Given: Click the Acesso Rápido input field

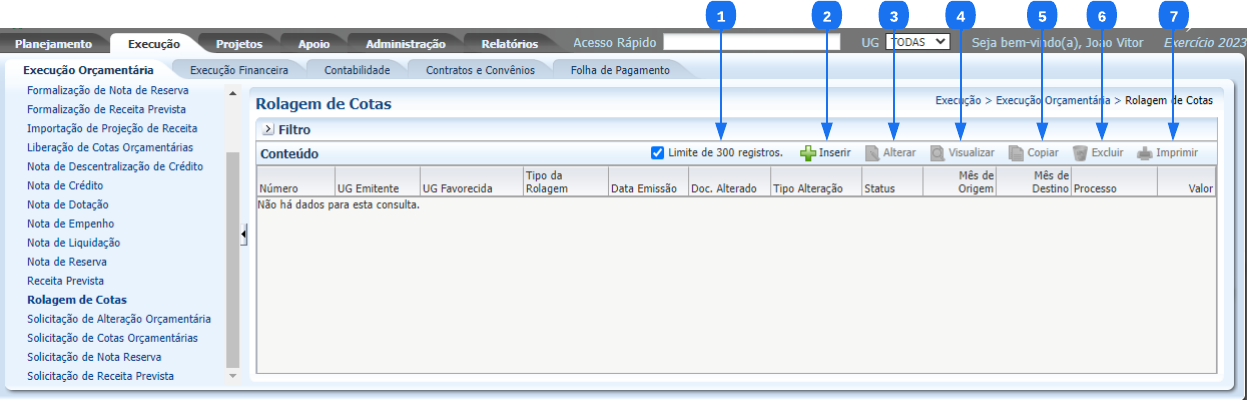Looking at the screenshot, I should point(751,43).
